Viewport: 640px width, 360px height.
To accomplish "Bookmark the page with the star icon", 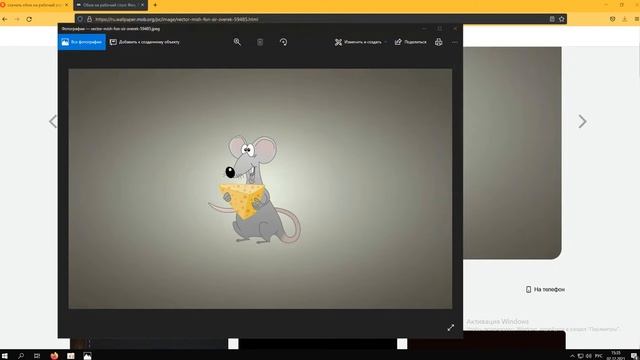I will point(562,19).
